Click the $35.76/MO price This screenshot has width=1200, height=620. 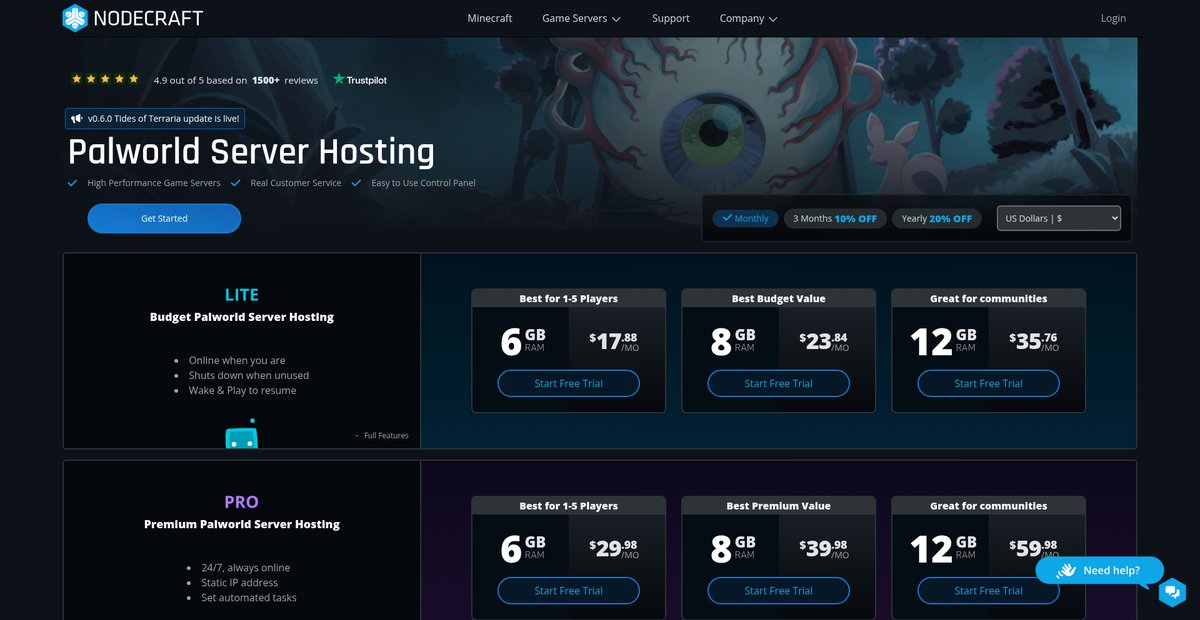[x=1034, y=341]
